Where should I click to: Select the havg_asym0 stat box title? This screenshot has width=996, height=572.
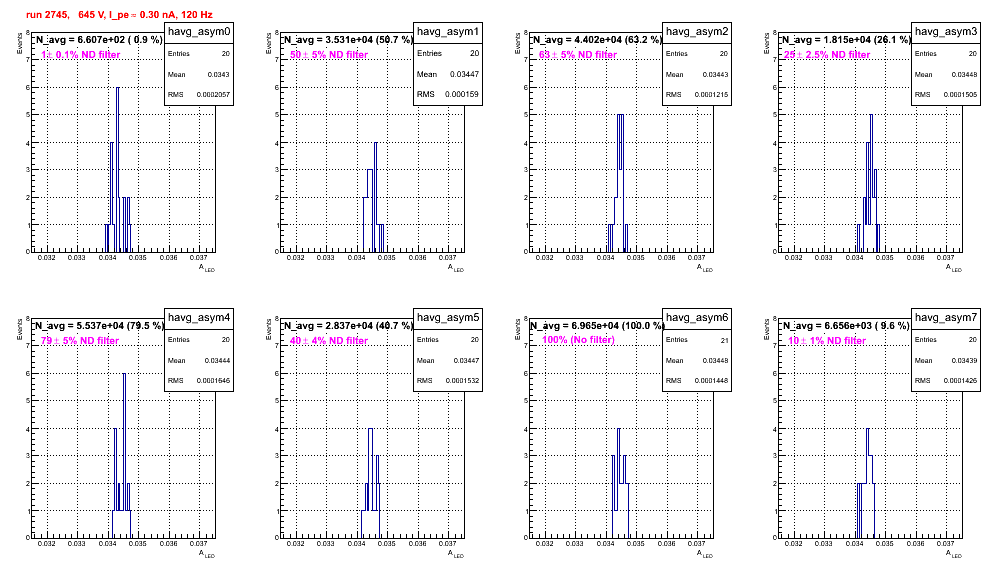(x=199, y=32)
